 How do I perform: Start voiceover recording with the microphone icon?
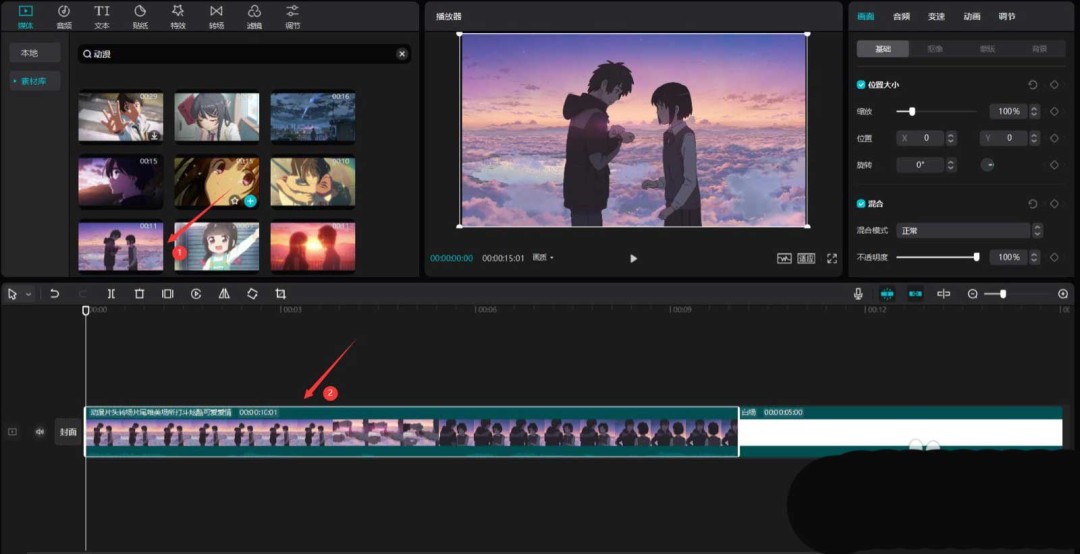[x=858, y=294]
